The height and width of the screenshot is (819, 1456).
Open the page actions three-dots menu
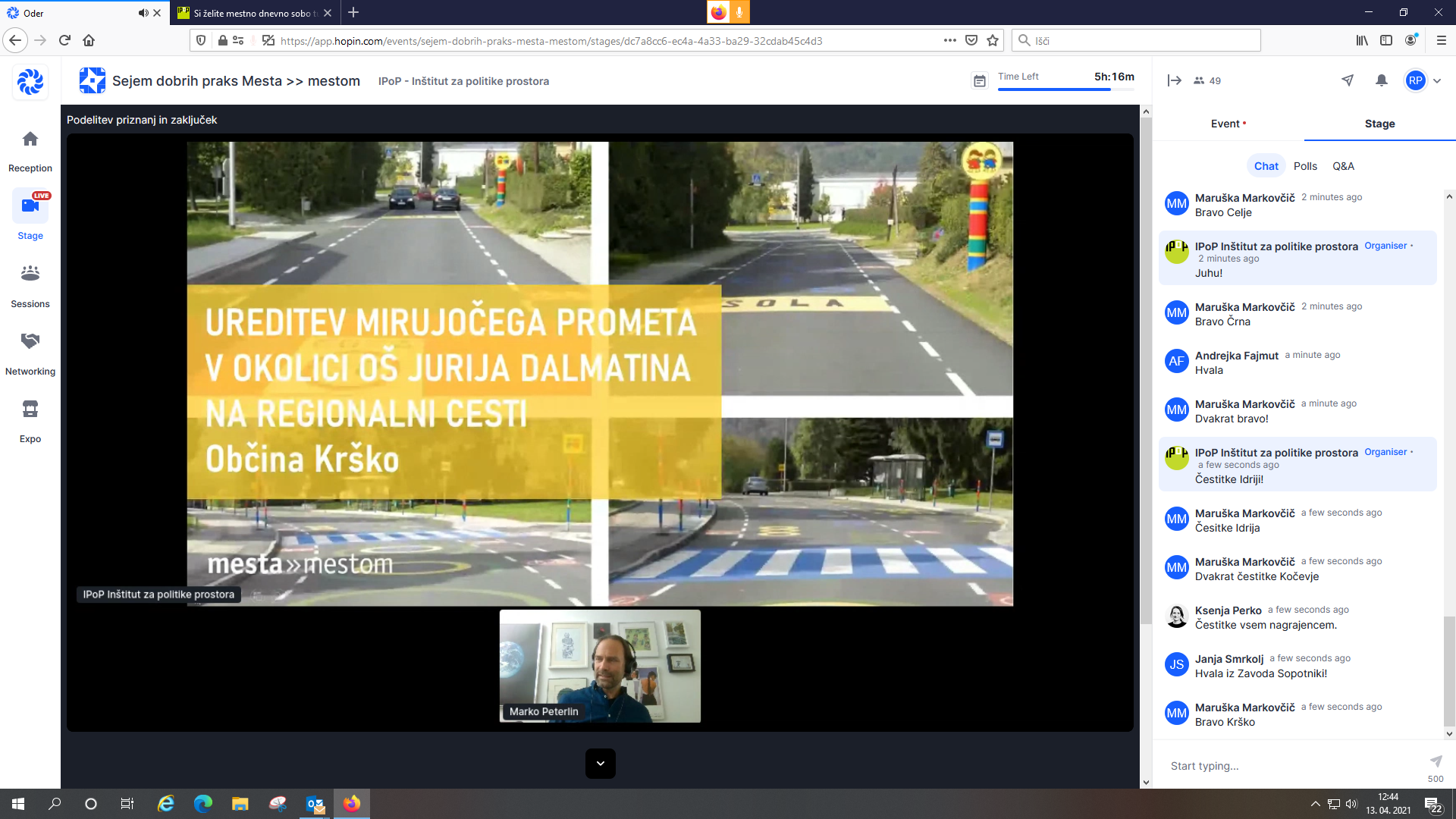pyautogui.click(x=949, y=40)
